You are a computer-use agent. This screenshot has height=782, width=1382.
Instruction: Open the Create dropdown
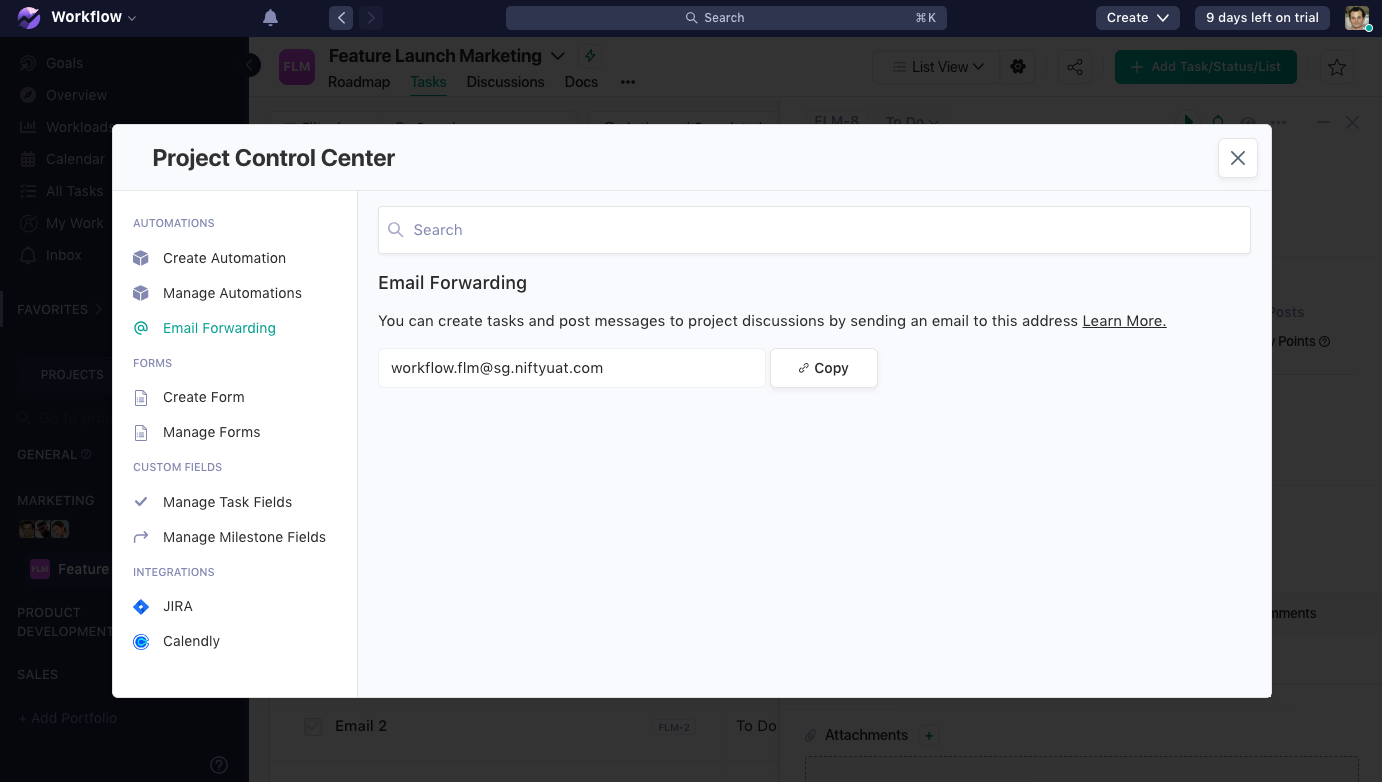point(1138,18)
